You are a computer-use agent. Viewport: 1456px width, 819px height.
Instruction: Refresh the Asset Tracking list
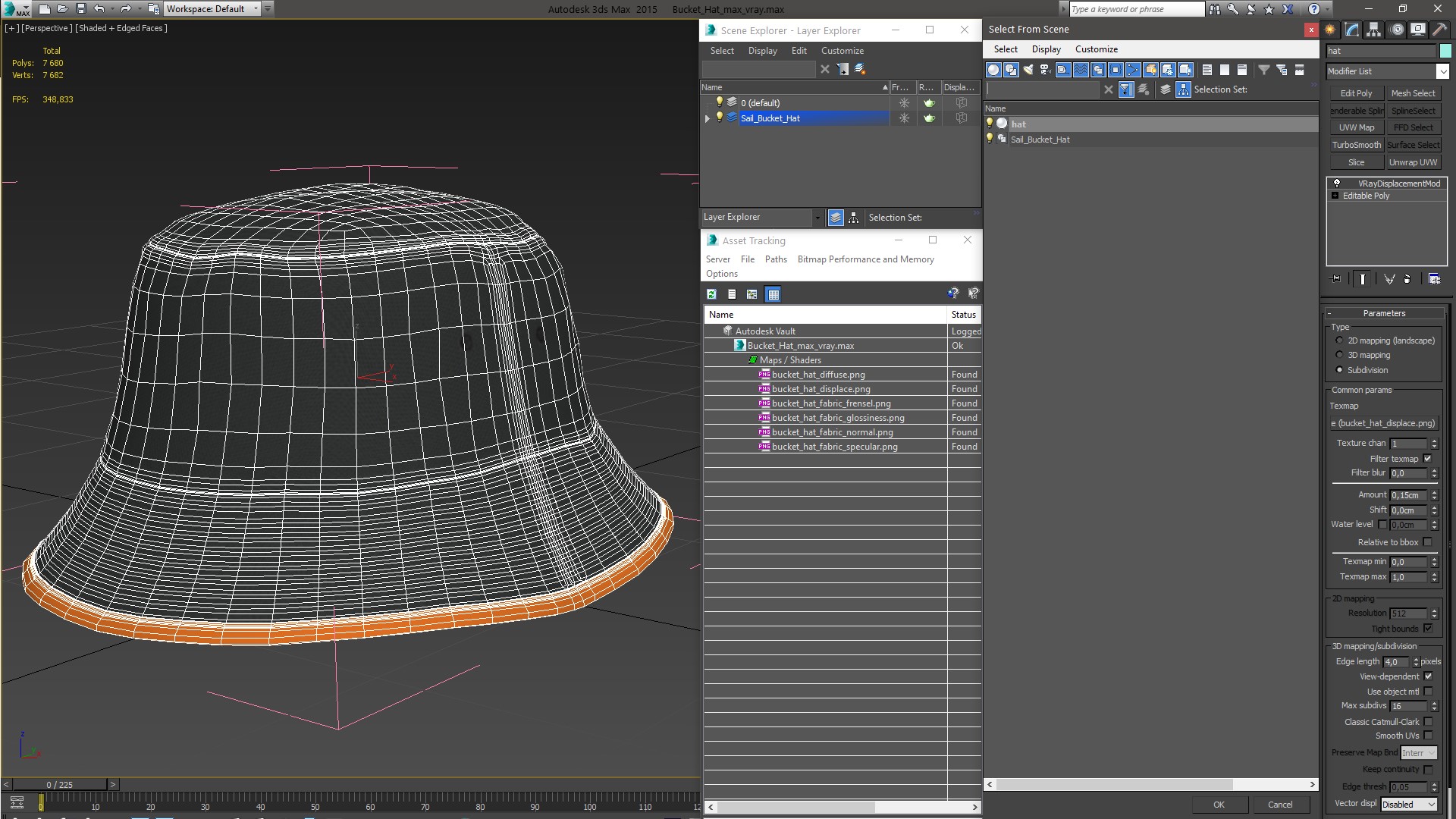click(x=711, y=294)
